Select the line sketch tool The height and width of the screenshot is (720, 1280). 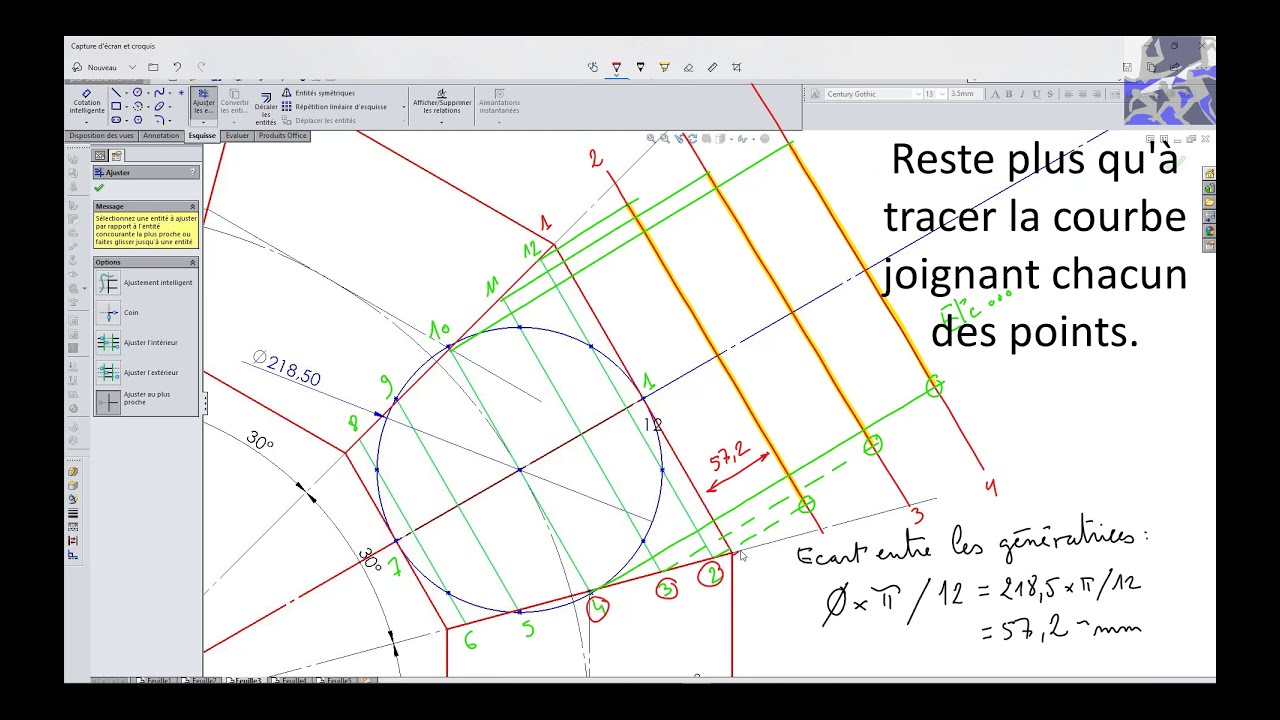pos(116,92)
